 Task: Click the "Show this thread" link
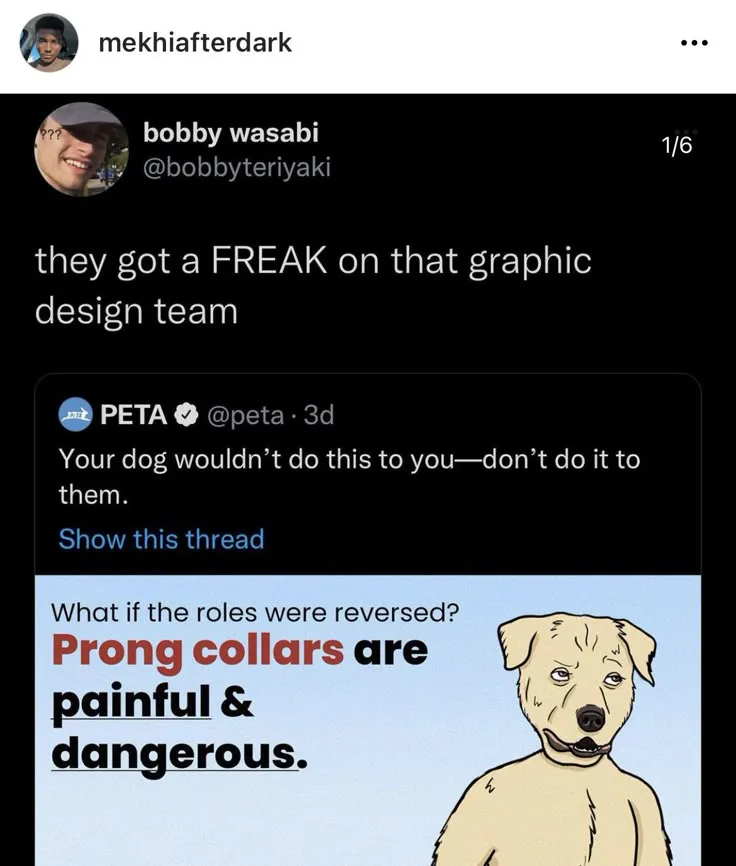(x=161, y=539)
